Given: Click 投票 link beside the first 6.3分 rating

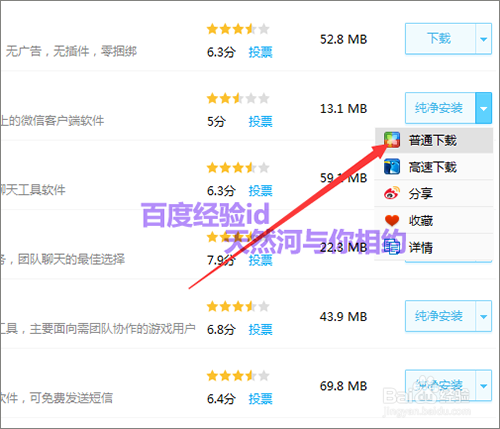Looking at the screenshot, I should click(x=260, y=52).
